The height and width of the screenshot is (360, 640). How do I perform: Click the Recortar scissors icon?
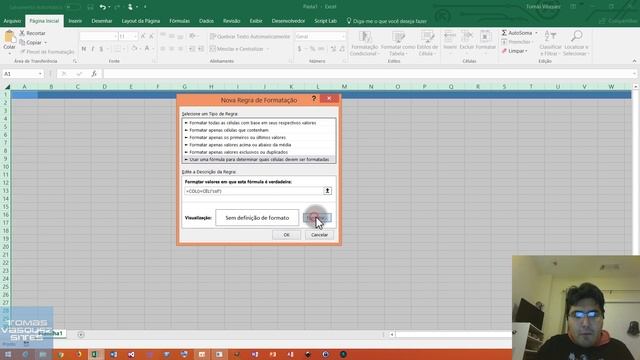coord(22,33)
